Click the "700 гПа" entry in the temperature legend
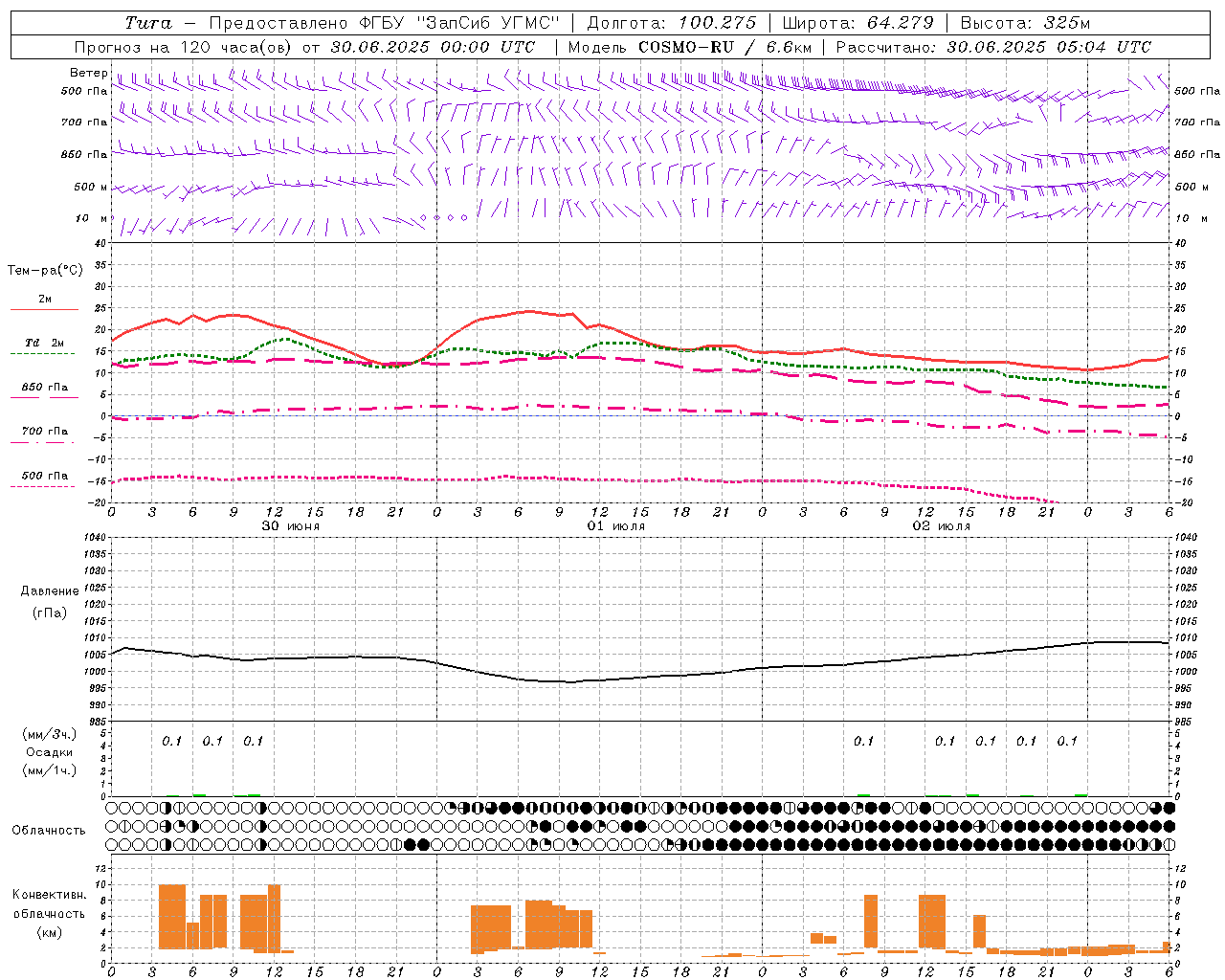This screenshot has height=980, width=1225. click(x=45, y=431)
